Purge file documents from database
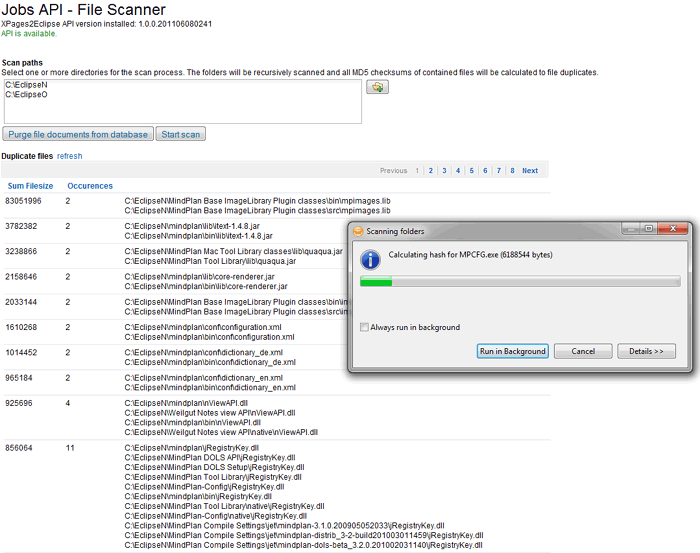 point(77,134)
